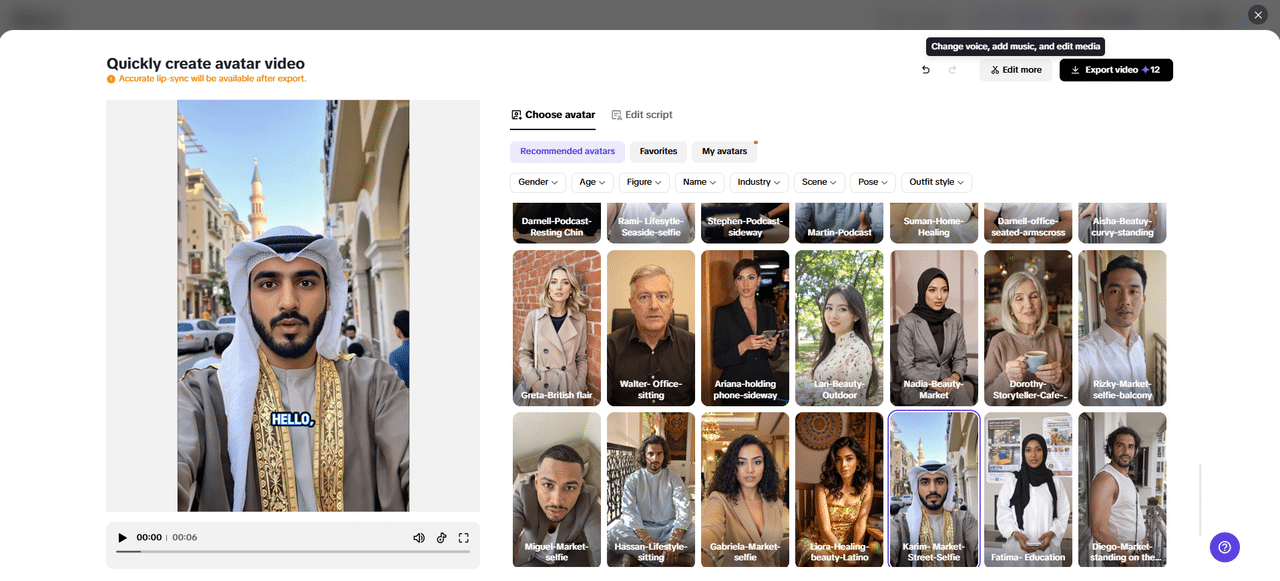Click the Edit more button
1280x581 pixels.
pos(1015,70)
